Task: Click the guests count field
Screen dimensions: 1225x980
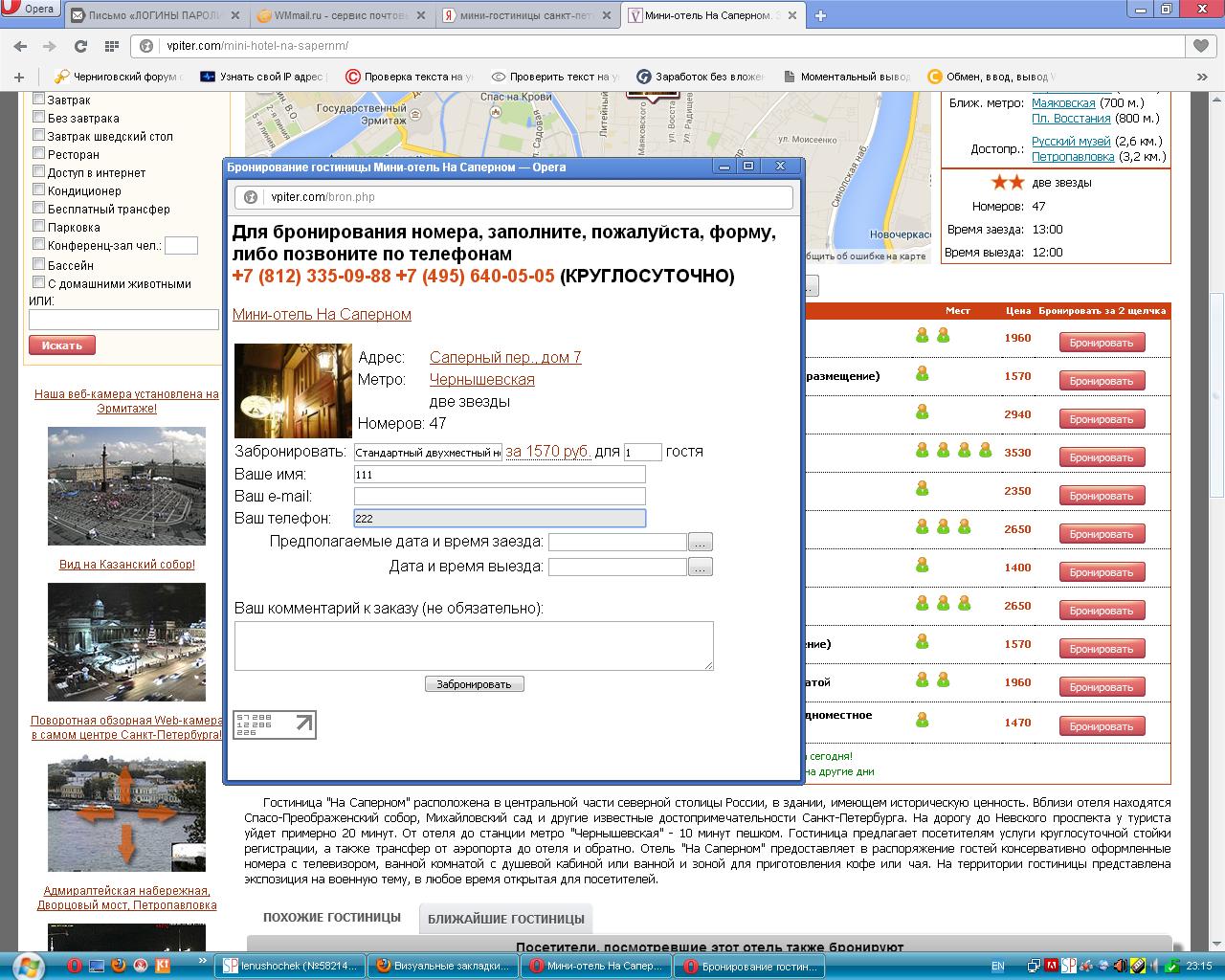Action: (642, 452)
